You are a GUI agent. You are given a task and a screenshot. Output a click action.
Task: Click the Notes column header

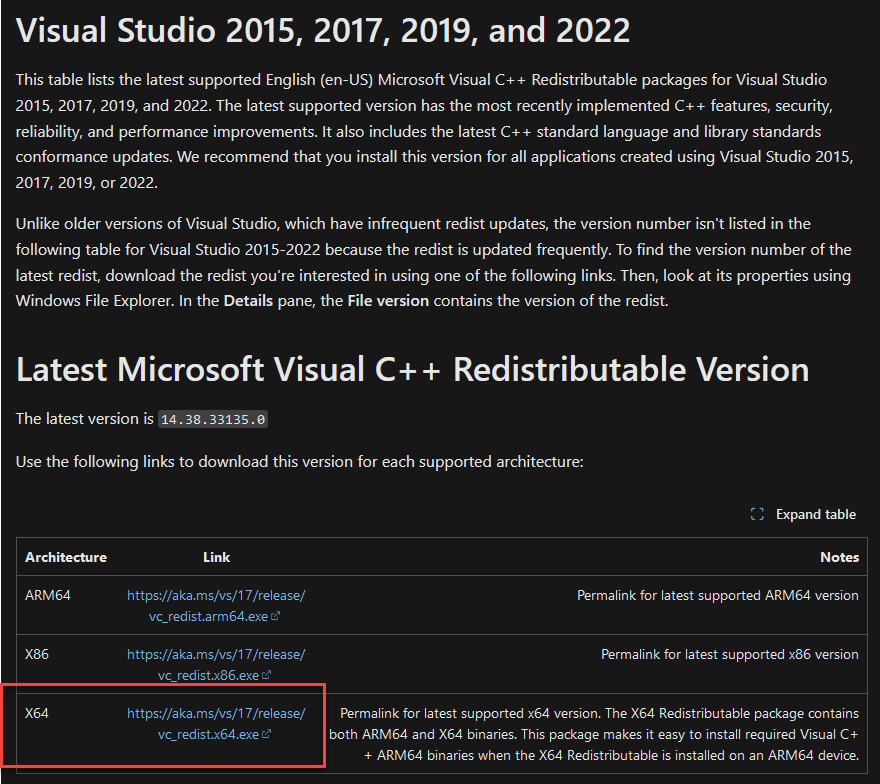click(839, 557)
